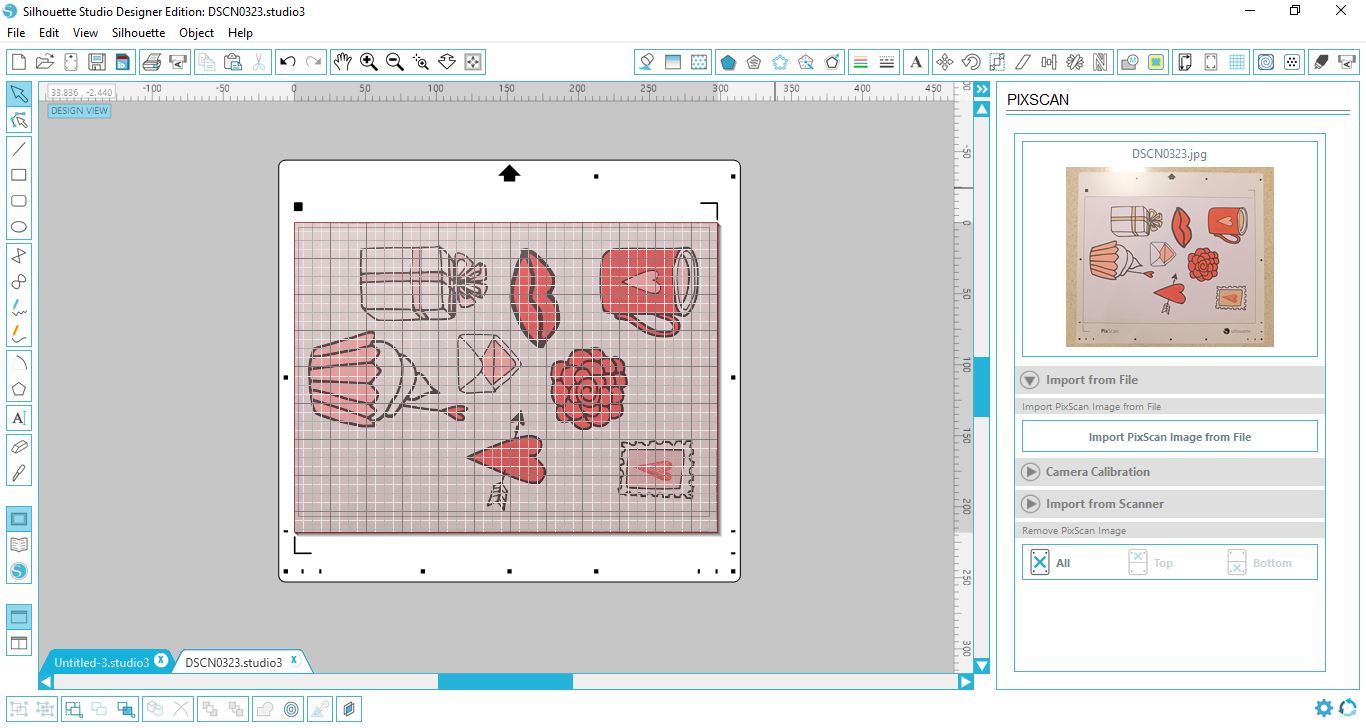The width and height of the screenshot is (1366, 728).
Task: Select the Zoom In magnifier tool
Action: click(368, 61)
